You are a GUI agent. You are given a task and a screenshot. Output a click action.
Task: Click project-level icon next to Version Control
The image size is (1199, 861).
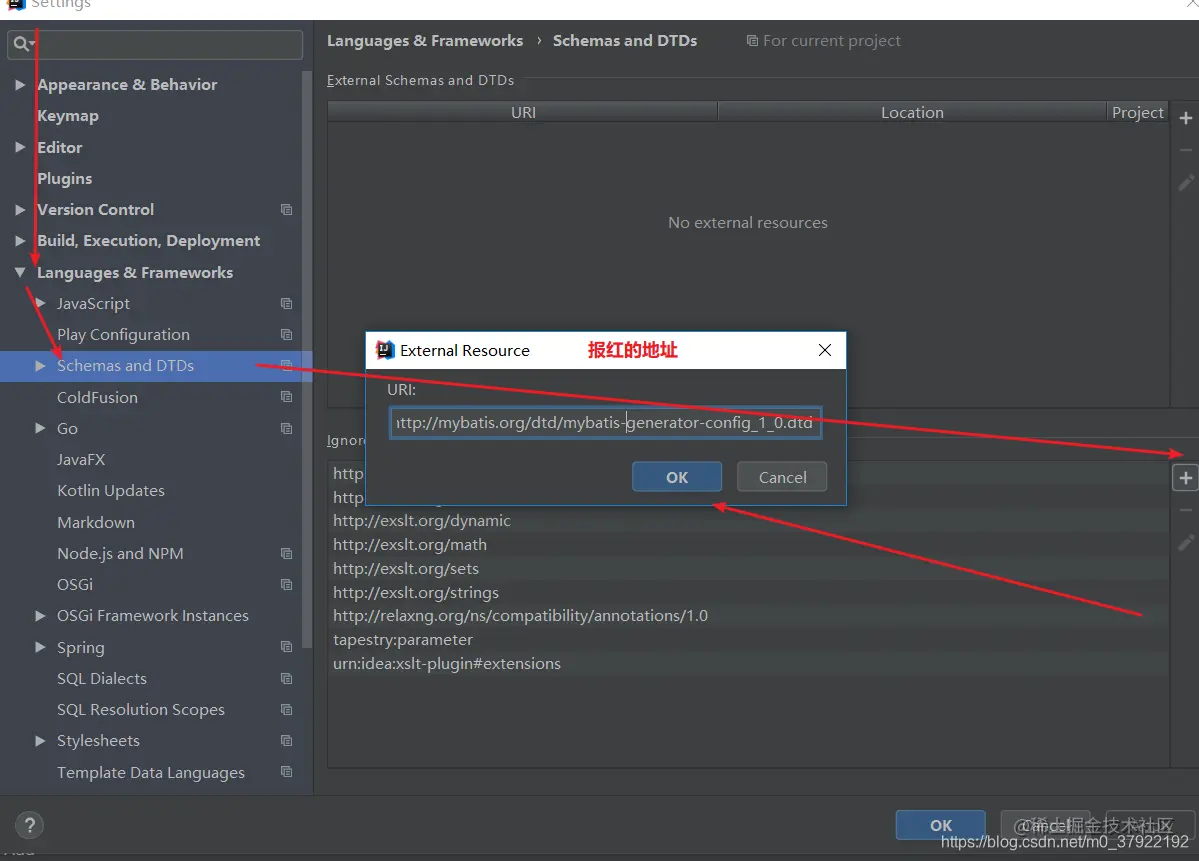click(286, 210)
